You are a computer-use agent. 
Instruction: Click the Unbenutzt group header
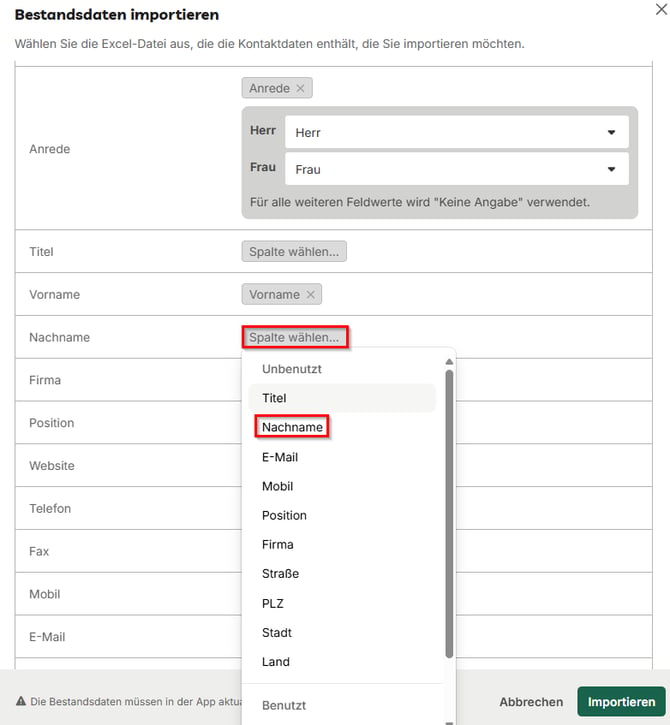[x=292, y=369]
